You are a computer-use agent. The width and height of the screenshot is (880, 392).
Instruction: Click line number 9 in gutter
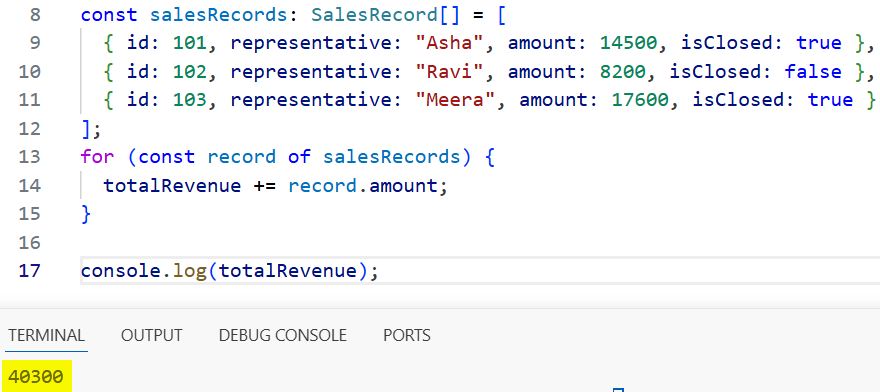[35, 43]
